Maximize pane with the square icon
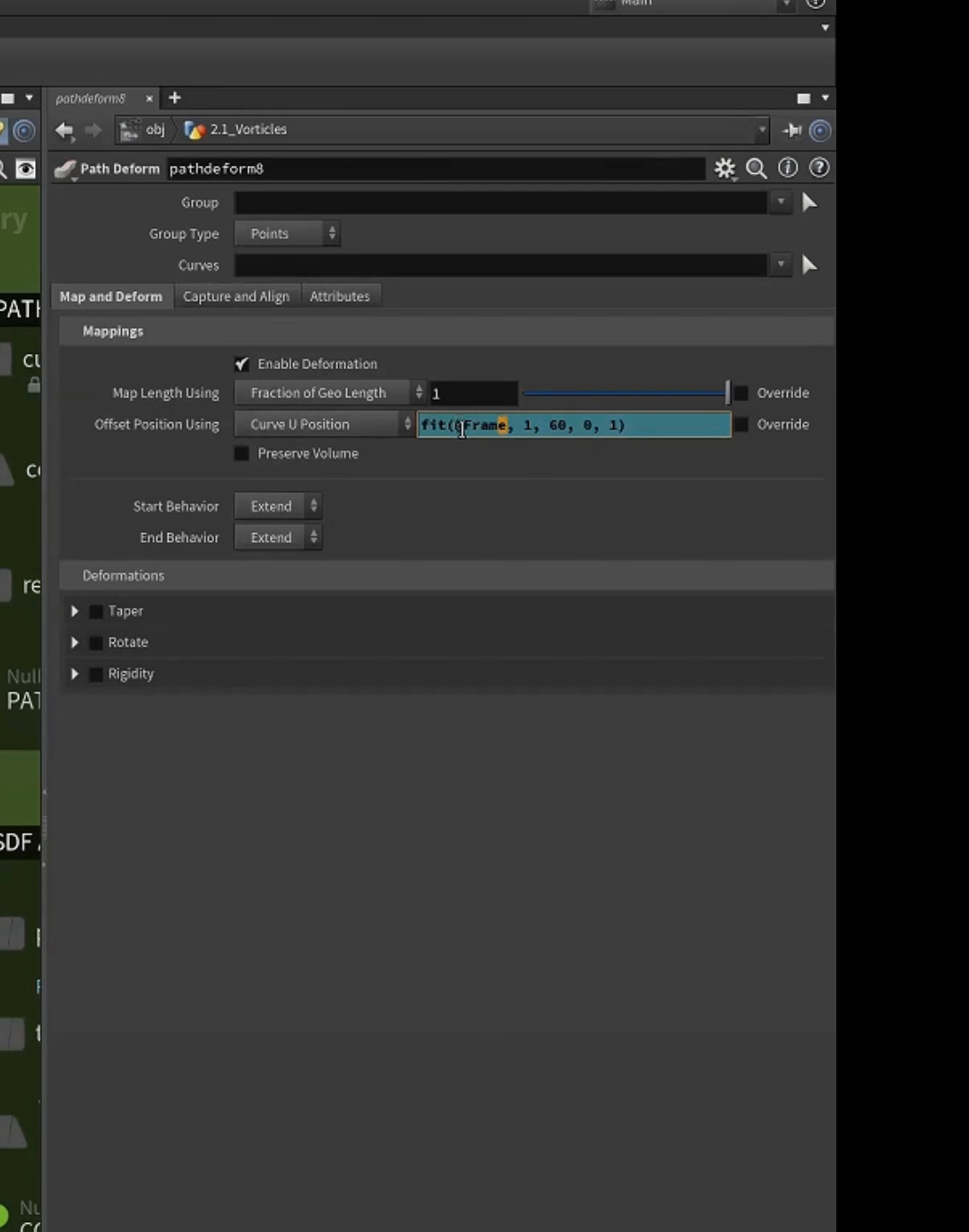The height and width of the screenshot is (1232, 969). pos(804,98)
